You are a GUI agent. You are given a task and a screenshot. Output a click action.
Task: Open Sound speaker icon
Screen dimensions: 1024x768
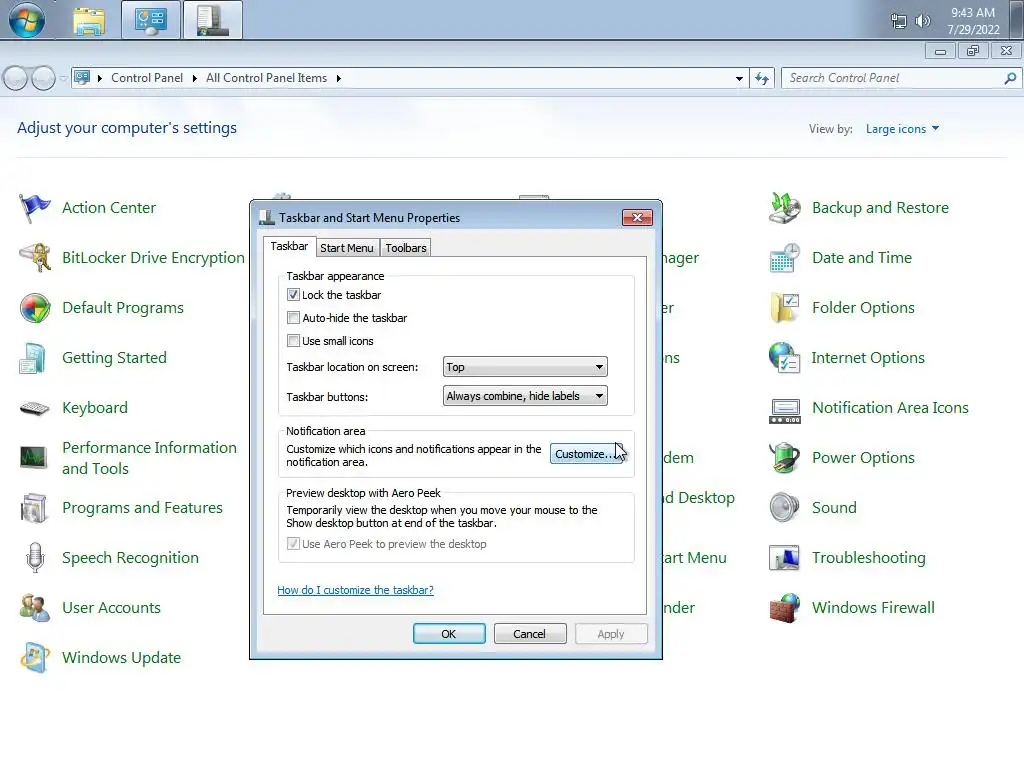[x=784, y=508]
